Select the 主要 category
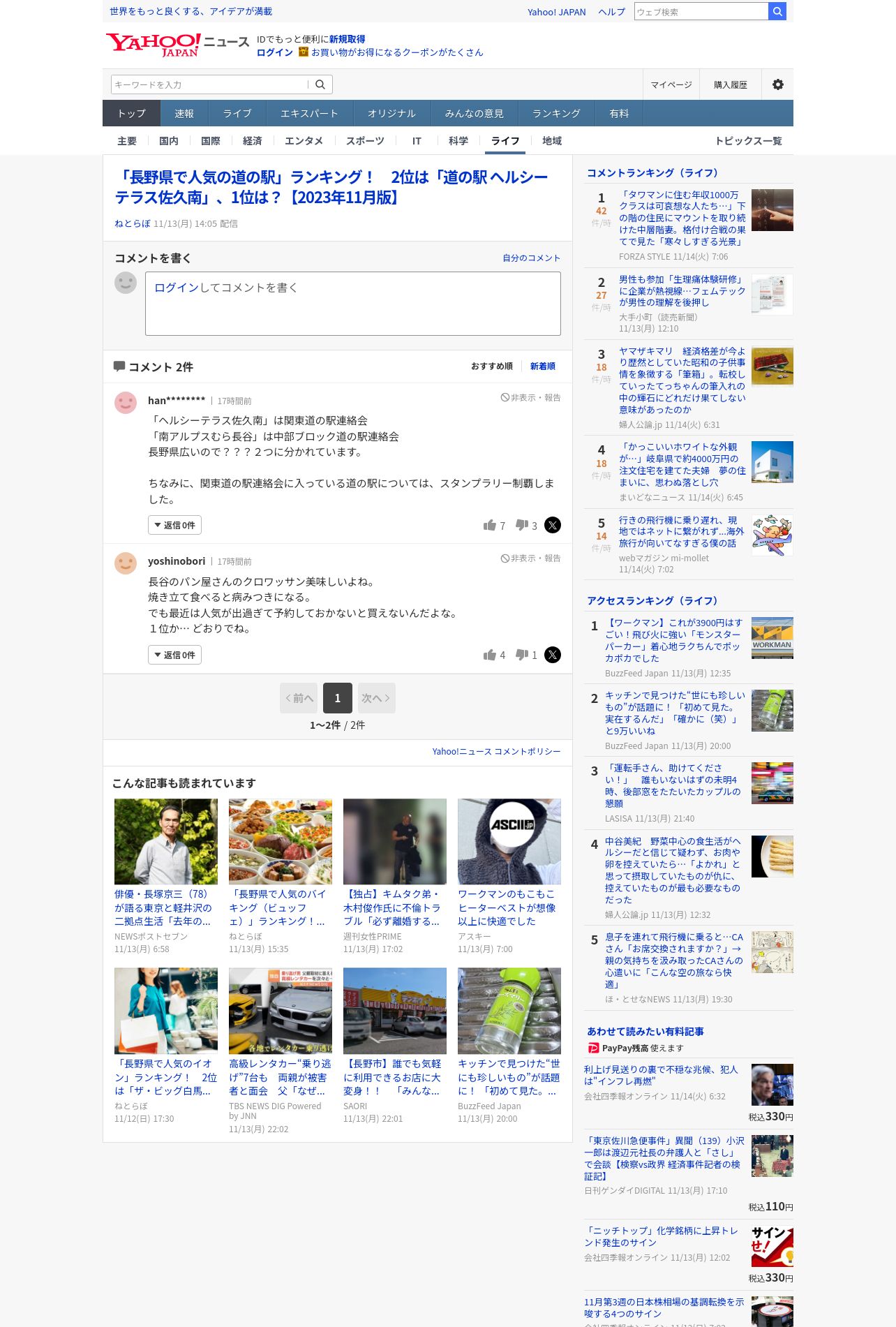The image size is (896, 1327). click(x=127, y=141)
